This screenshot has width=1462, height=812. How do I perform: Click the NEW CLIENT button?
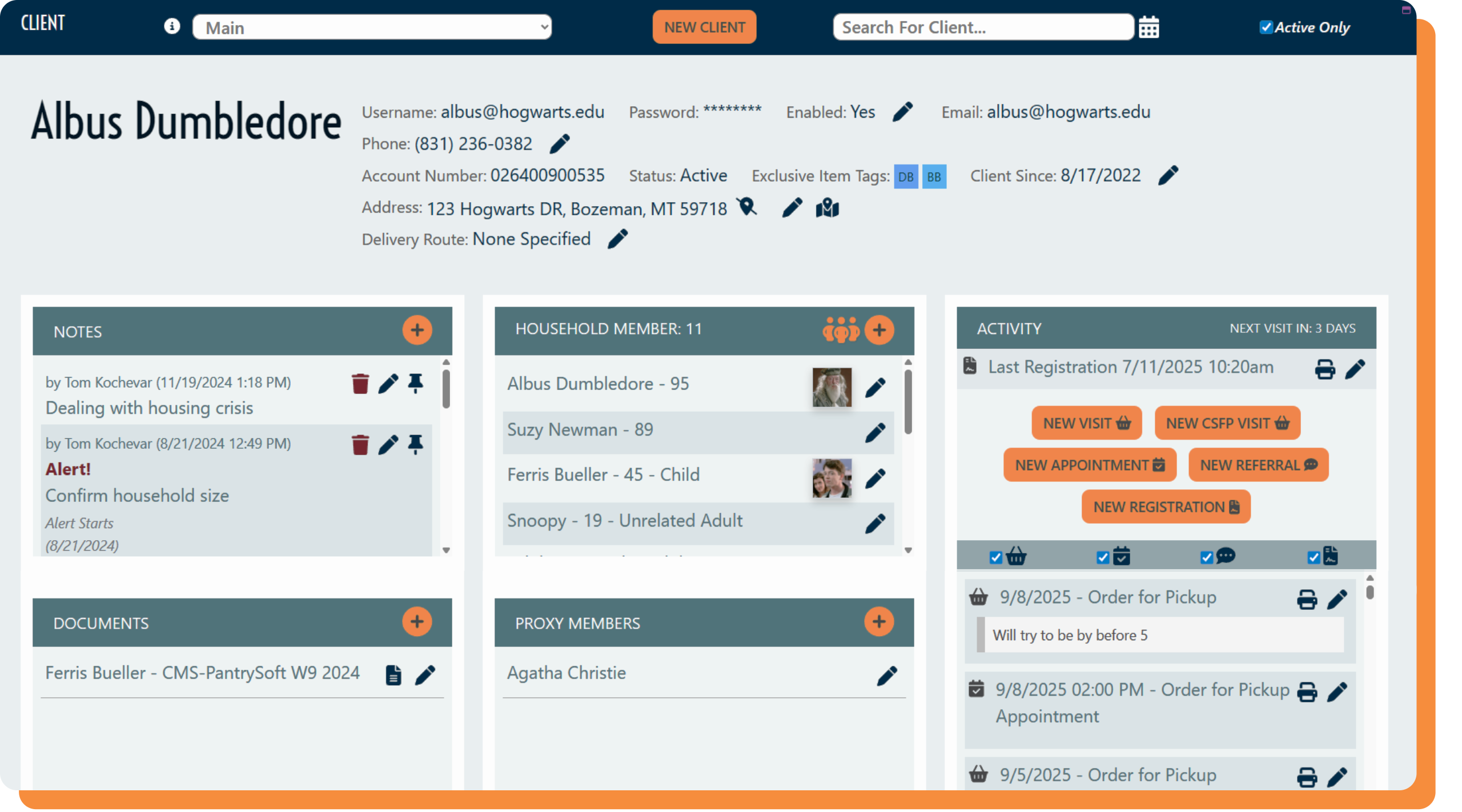coord(704,27)
